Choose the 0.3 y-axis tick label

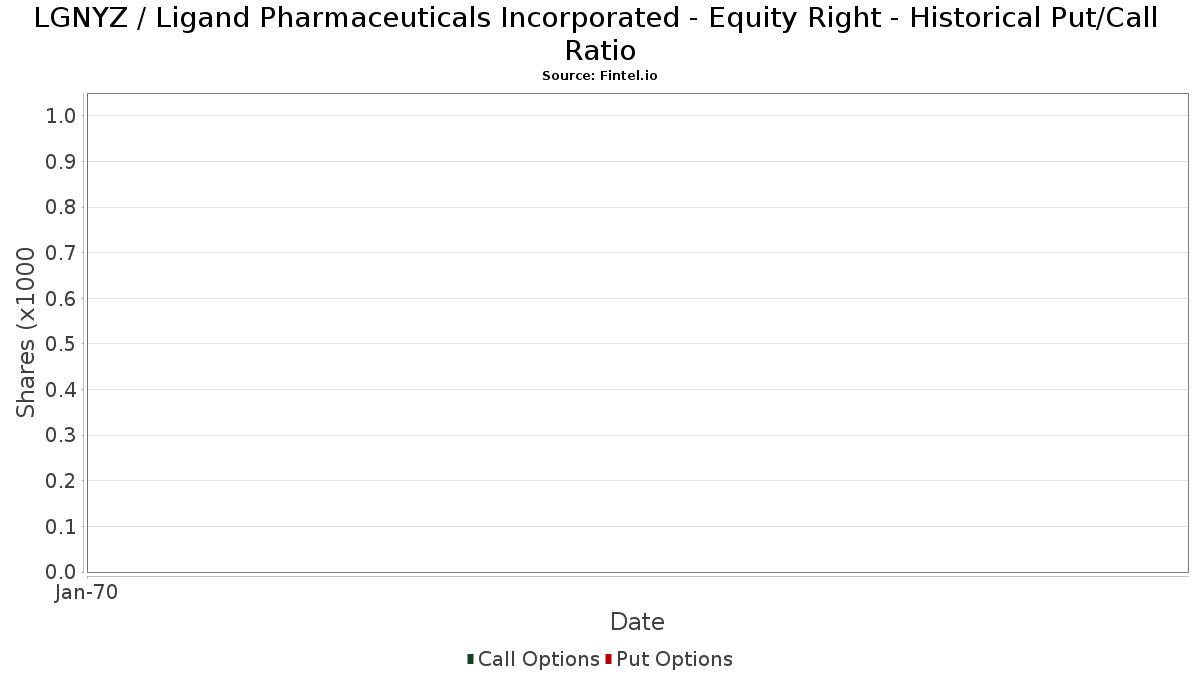[x=61, y=435]
